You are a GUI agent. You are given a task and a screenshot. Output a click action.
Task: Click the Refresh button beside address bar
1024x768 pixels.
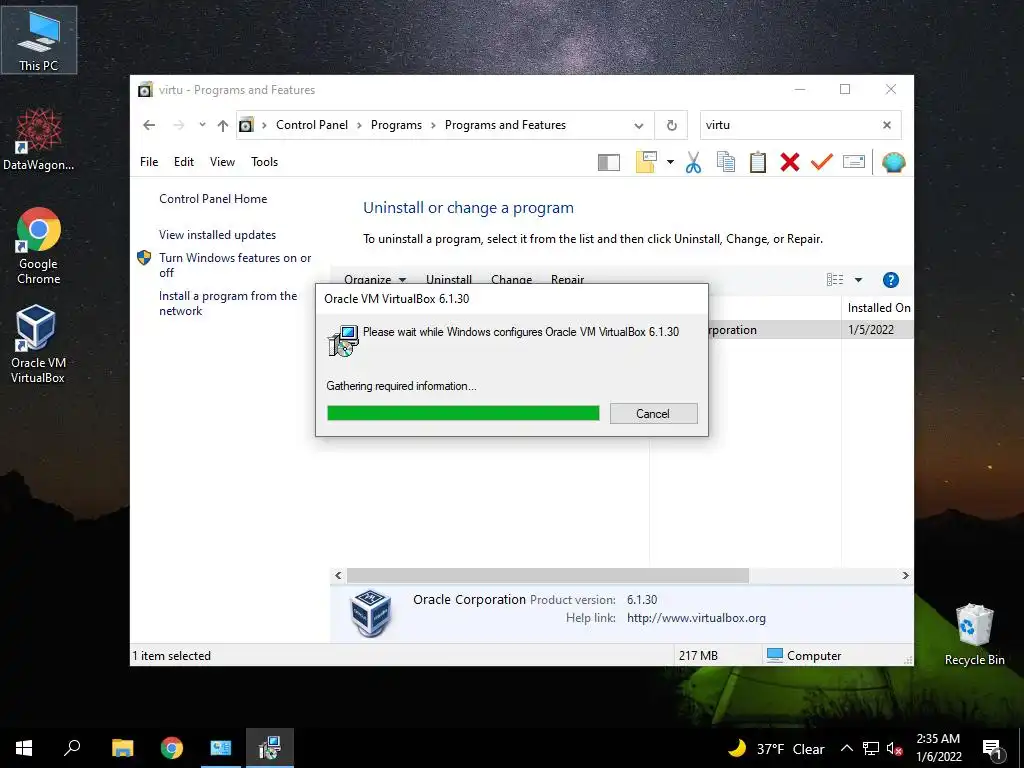click(671, 125)
